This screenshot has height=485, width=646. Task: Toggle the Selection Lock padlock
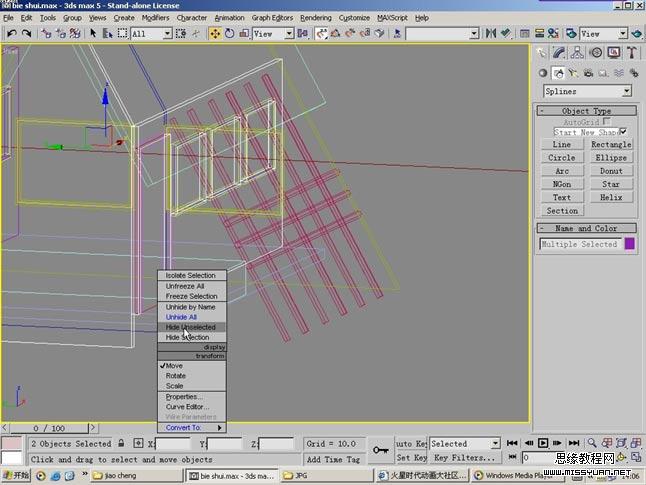(121, 443)
